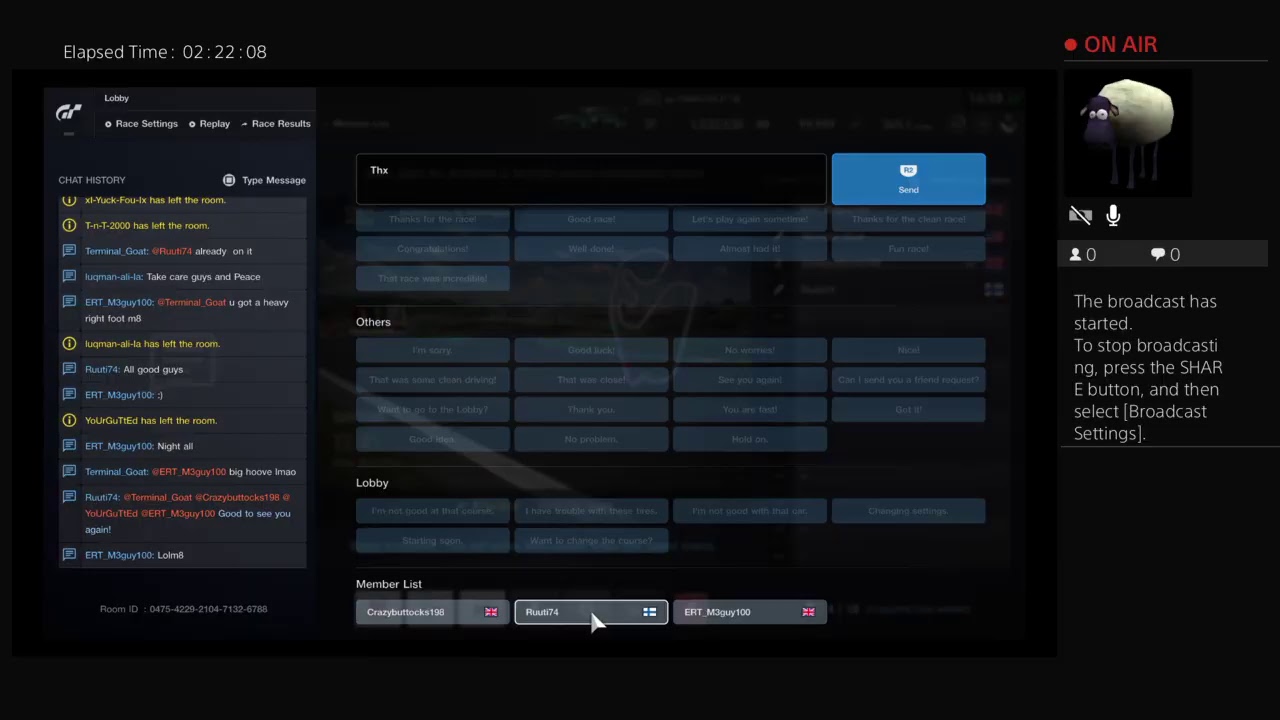Toggle the disabled camera icon
This screenshot has width=1280, height=720.
[1080, 216]
